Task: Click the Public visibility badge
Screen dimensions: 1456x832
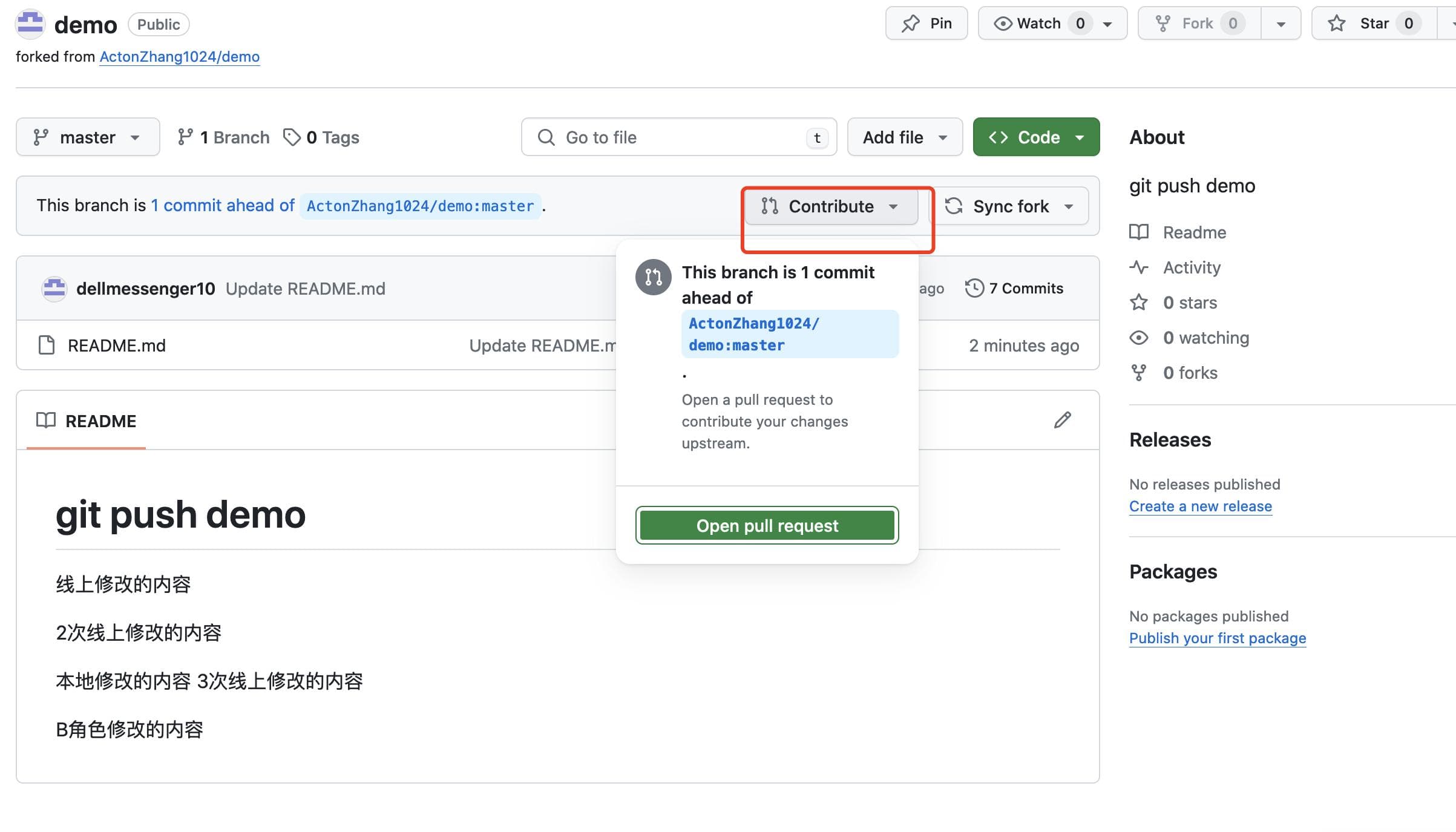Action: coord(159,24)
